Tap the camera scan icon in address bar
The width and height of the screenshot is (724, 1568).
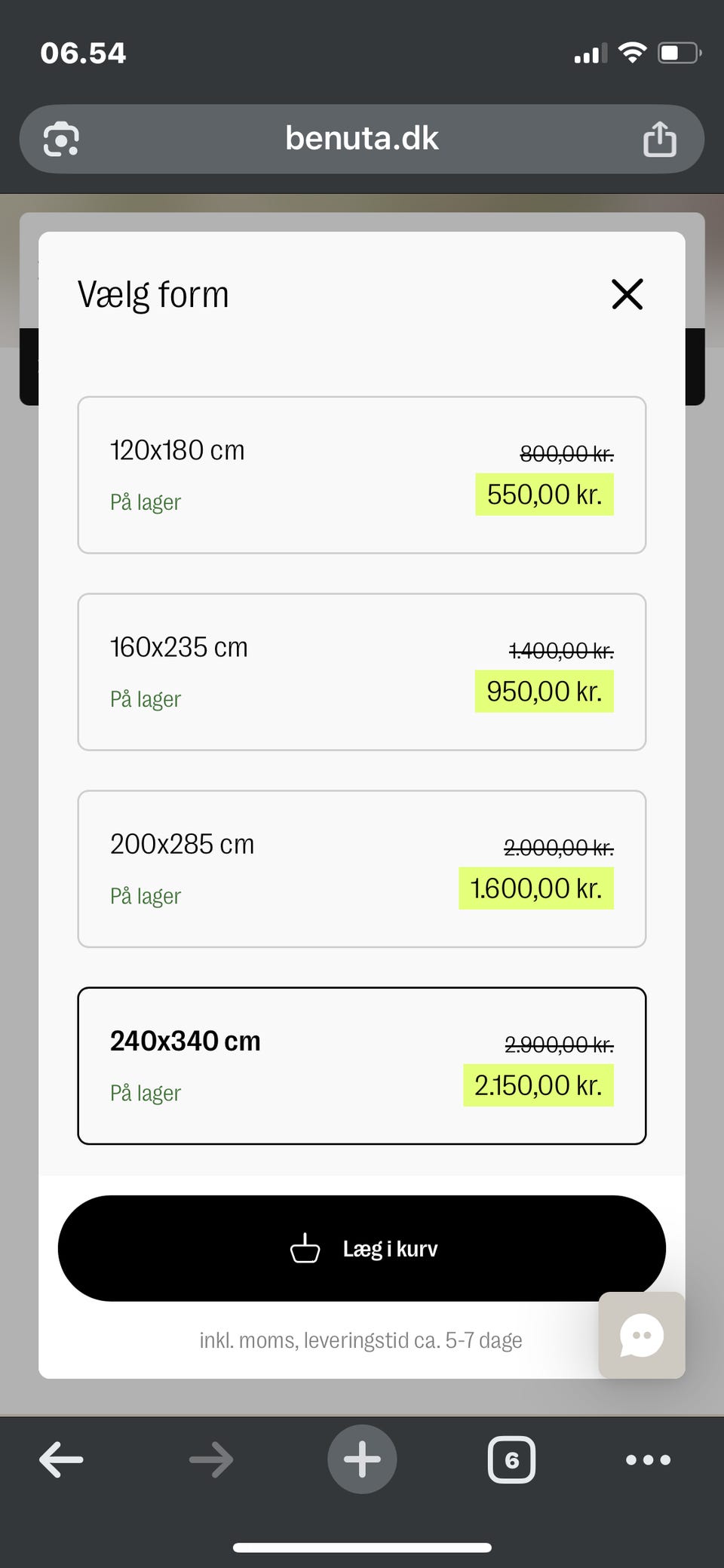[x=61, y=140]
